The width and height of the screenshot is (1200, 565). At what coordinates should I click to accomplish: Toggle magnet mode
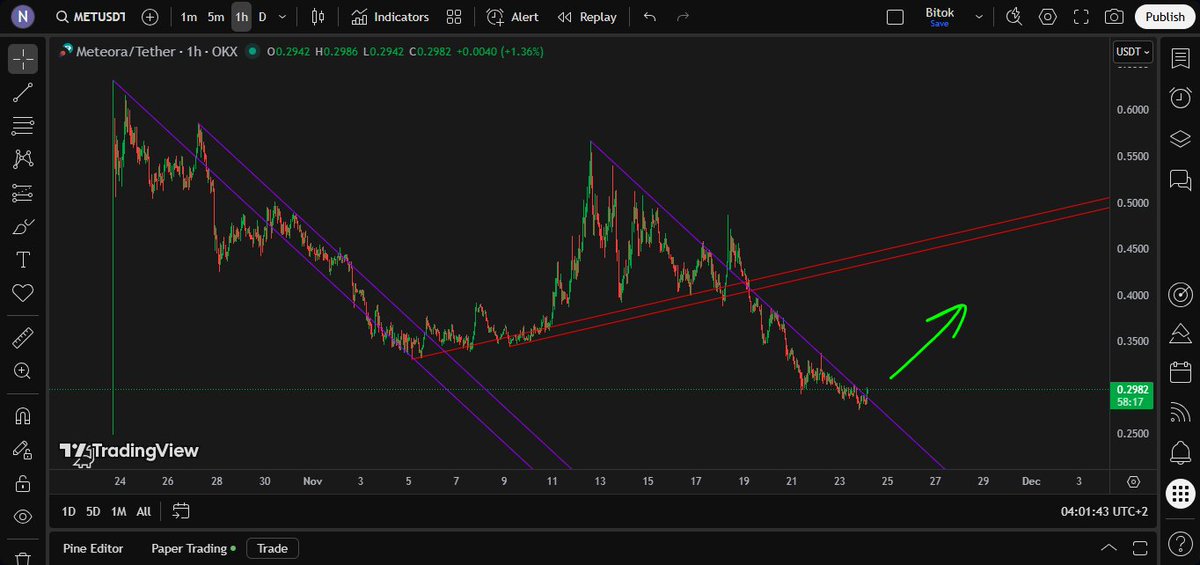click(x=23, y=415)
